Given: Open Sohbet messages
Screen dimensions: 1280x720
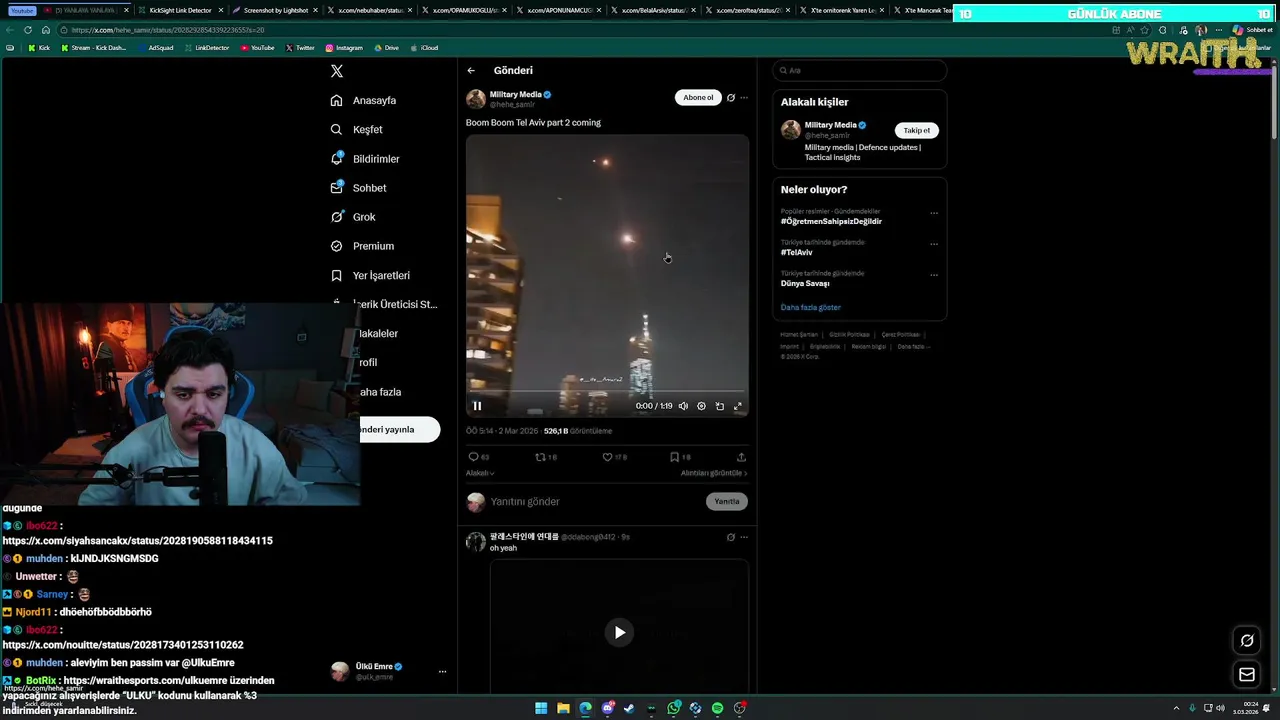Looking at the screenshot, I should point(358,188).
